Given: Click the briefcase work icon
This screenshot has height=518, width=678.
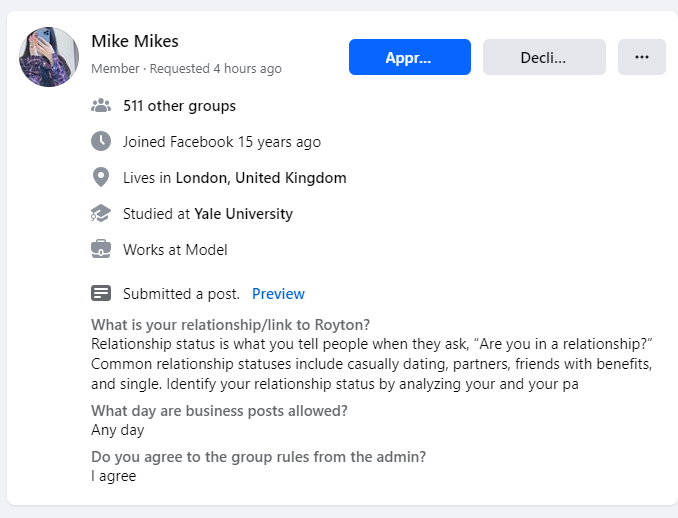Looking at the screenshot, I should coord(101,249).
